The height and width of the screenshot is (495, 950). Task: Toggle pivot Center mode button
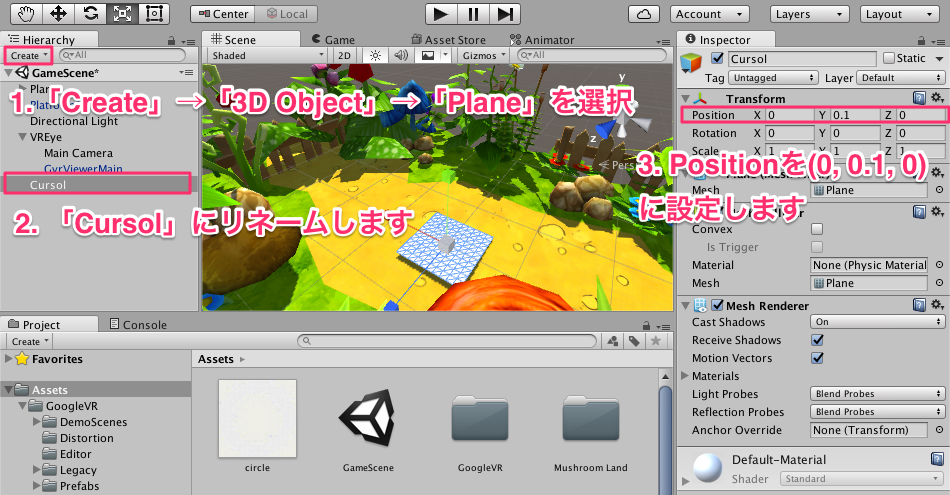(223, 14)
